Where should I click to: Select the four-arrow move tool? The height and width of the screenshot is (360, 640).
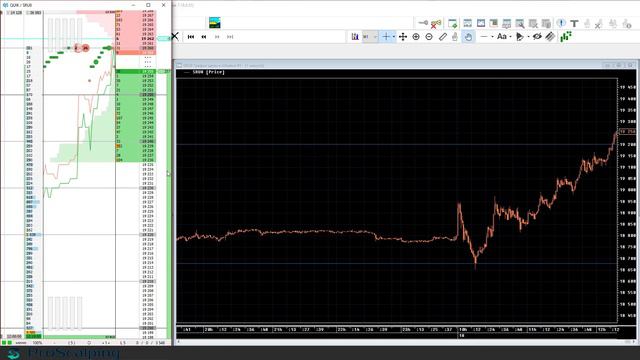pyautogui.click(x=403, y=37)
